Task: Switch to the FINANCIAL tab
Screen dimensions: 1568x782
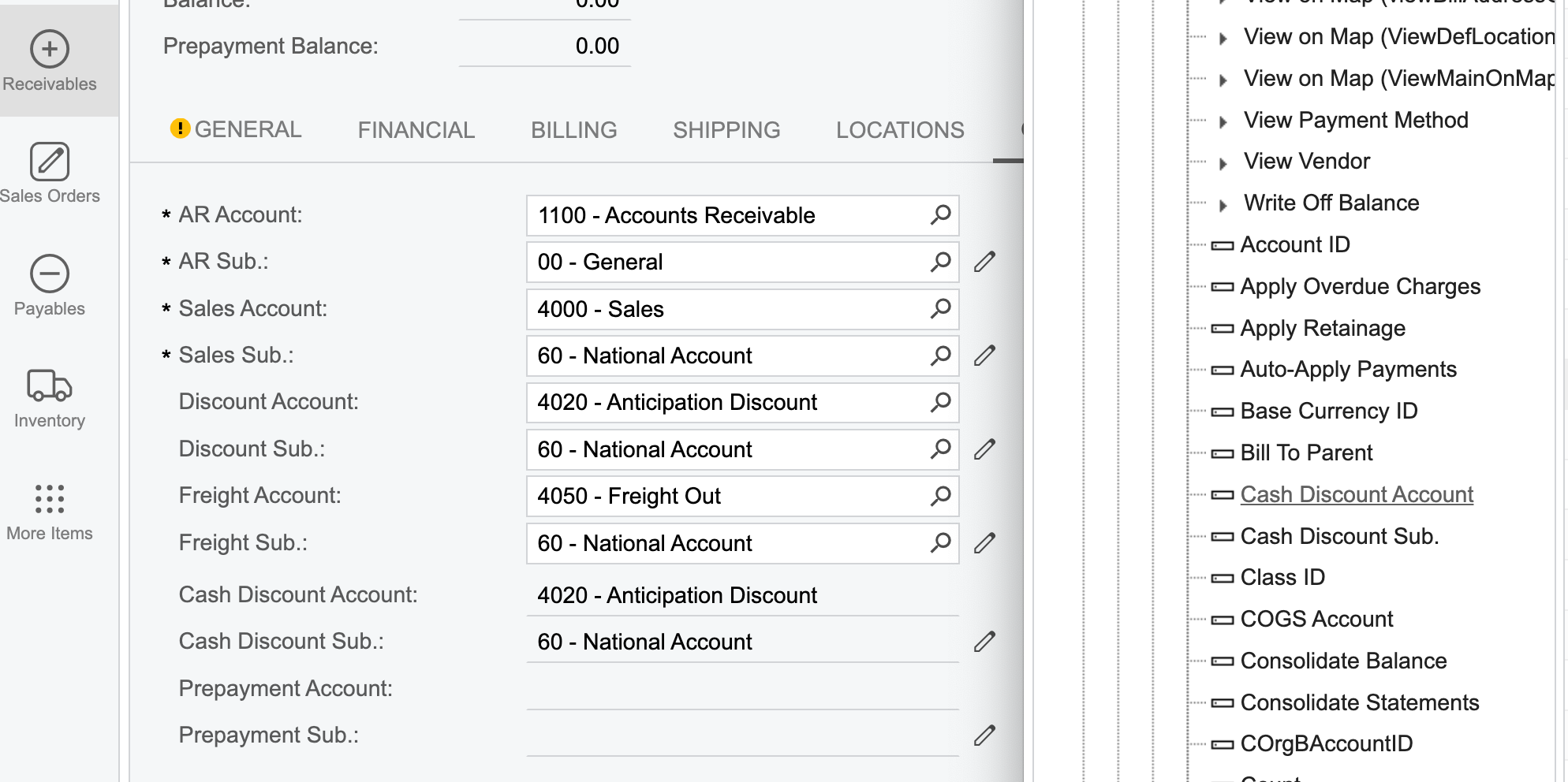Action: pyautogui.click(x=416, y=130)
